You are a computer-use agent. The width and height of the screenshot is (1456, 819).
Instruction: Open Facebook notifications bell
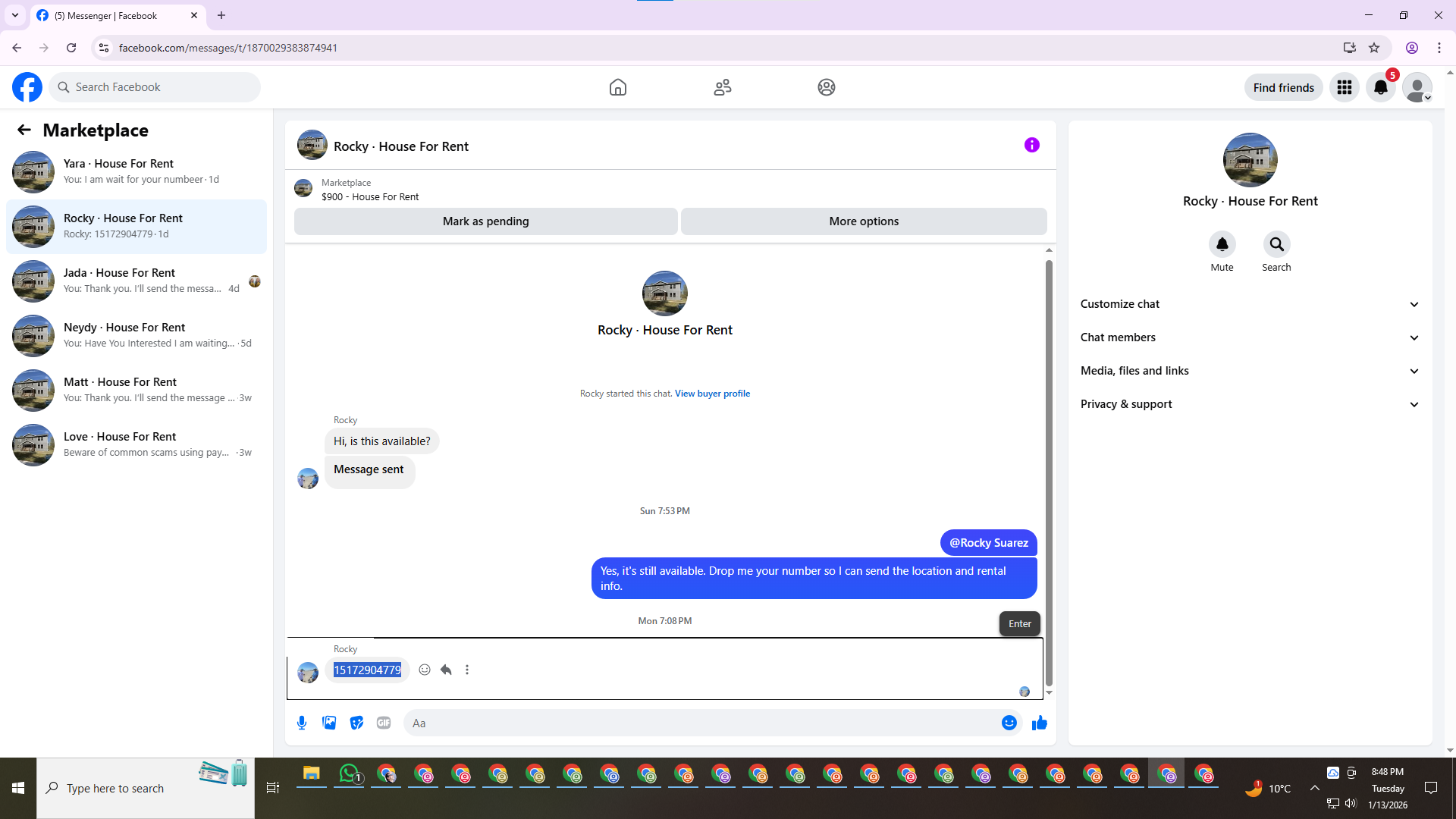1380,87
